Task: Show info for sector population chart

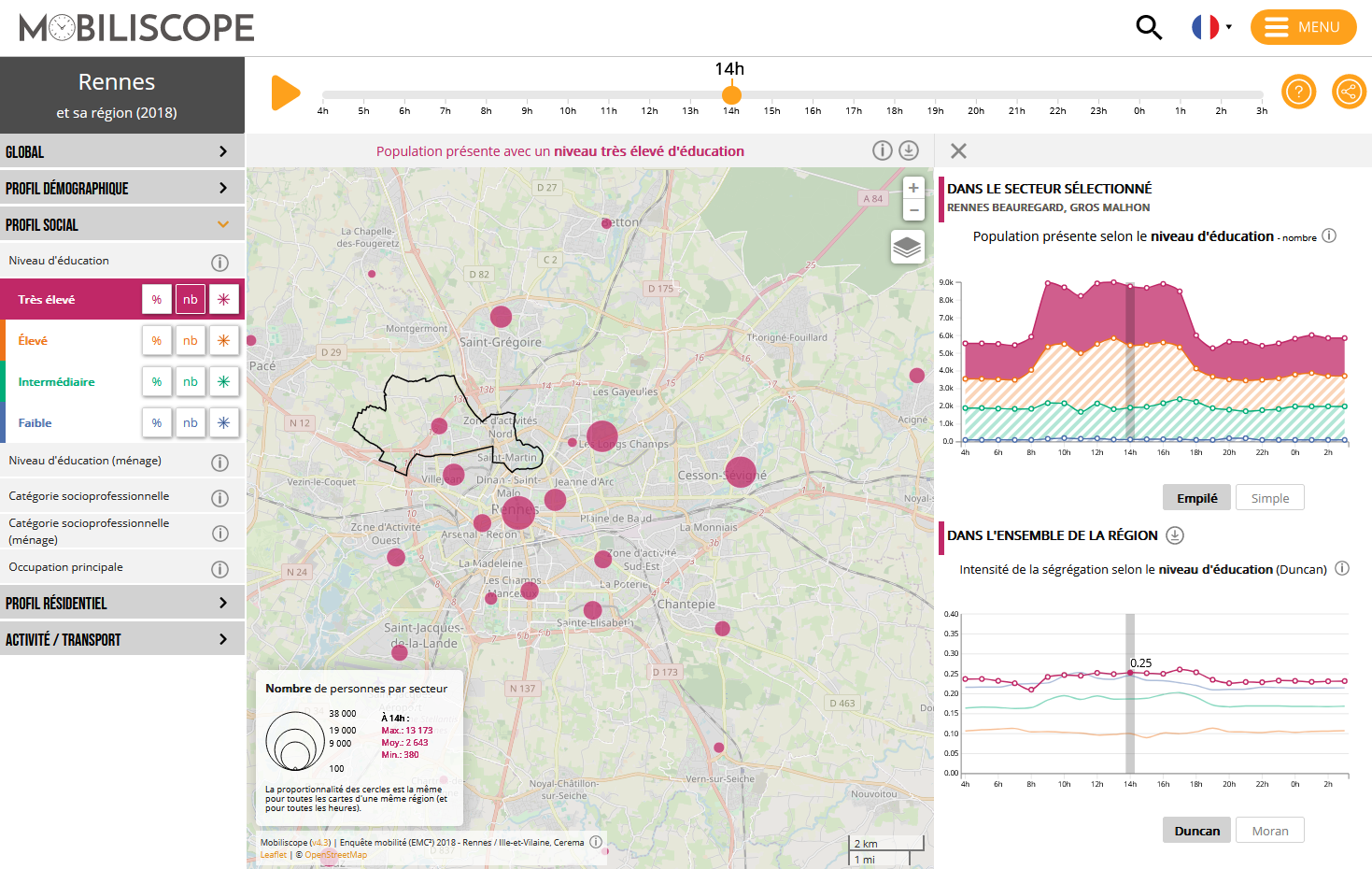Action: pyautogui.click(x=1329, y=235)
